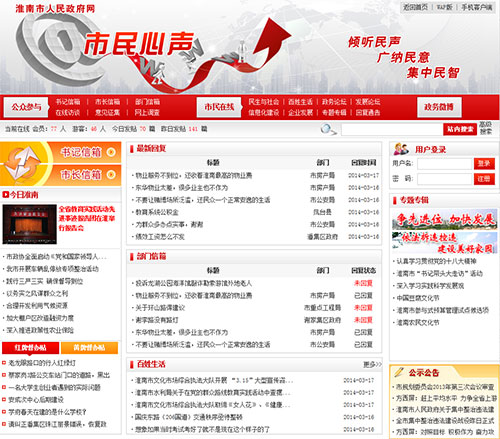
Task: Select 在线访谈 in the navigation bar
Action: click(68, 113)
